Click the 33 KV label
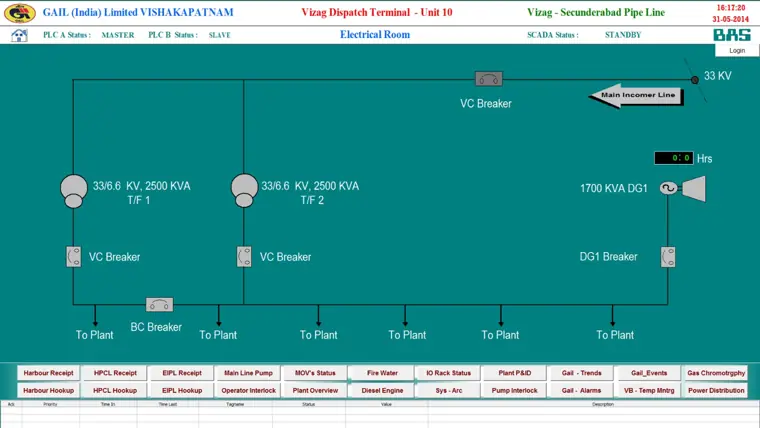 717,76
